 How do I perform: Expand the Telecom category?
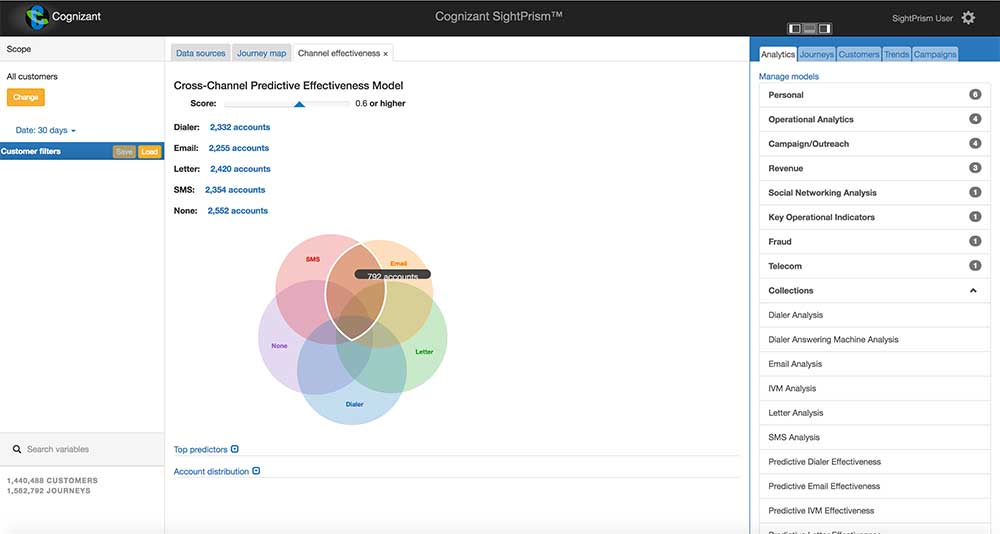click(874, 266)
